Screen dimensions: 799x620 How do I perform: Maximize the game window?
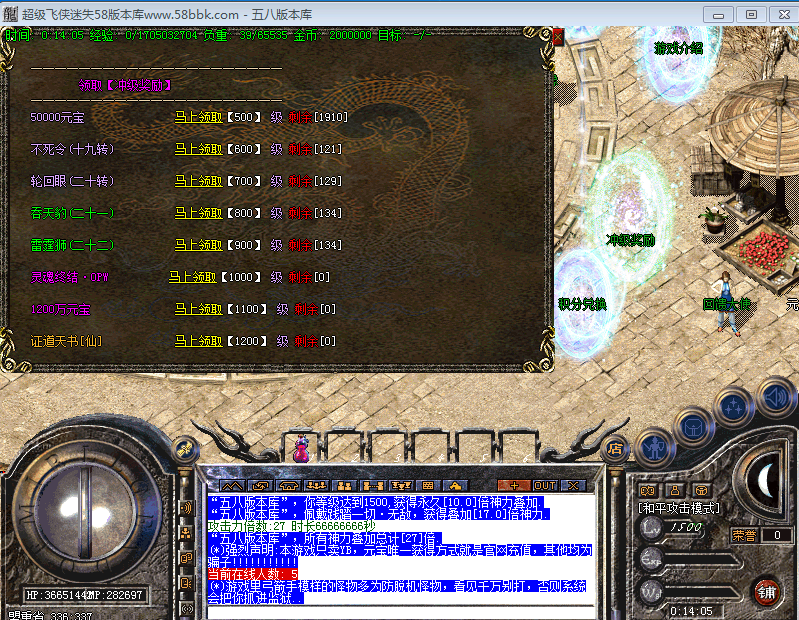pyautogui.click(x=751, y=14)
